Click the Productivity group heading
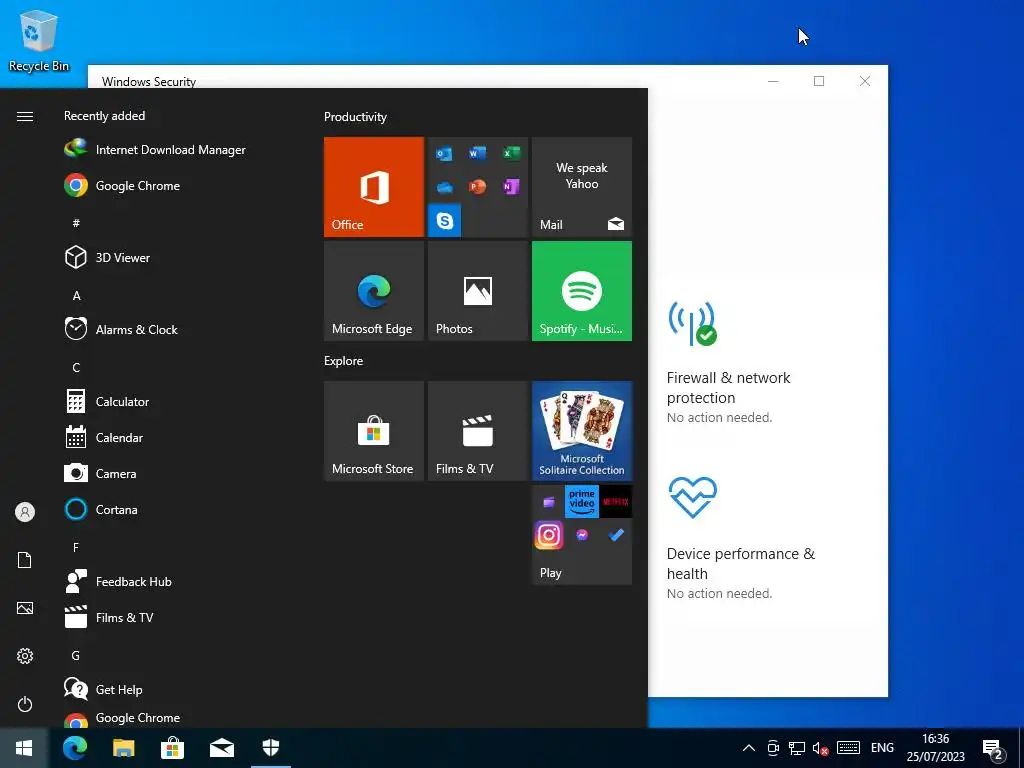Viewport: 1024px width, 768px height. [x=355, y=117]
